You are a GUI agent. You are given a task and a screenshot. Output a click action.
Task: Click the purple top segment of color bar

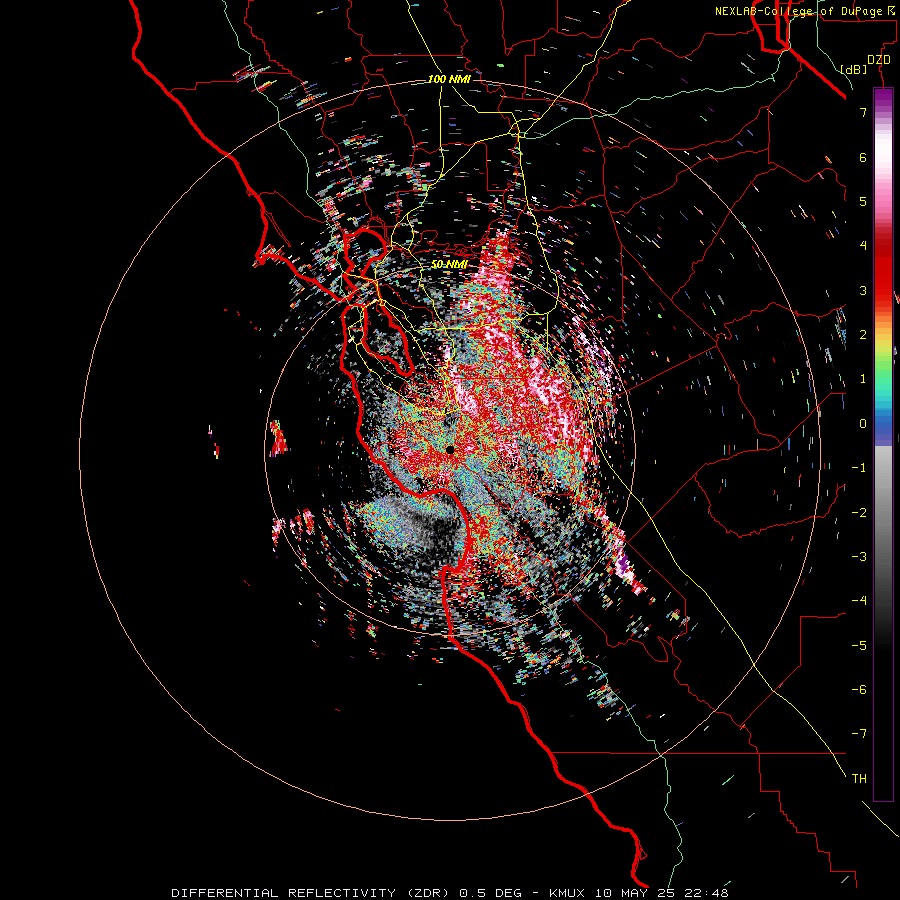click(x=883, y=98)
